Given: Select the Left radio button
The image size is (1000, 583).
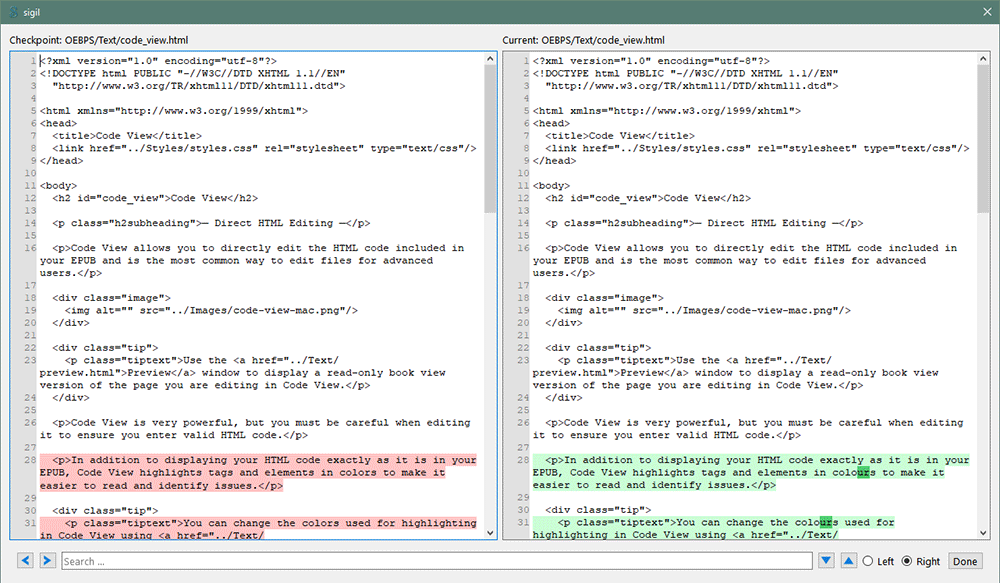Looking at the screenshot, I should (x=878, y=561).
